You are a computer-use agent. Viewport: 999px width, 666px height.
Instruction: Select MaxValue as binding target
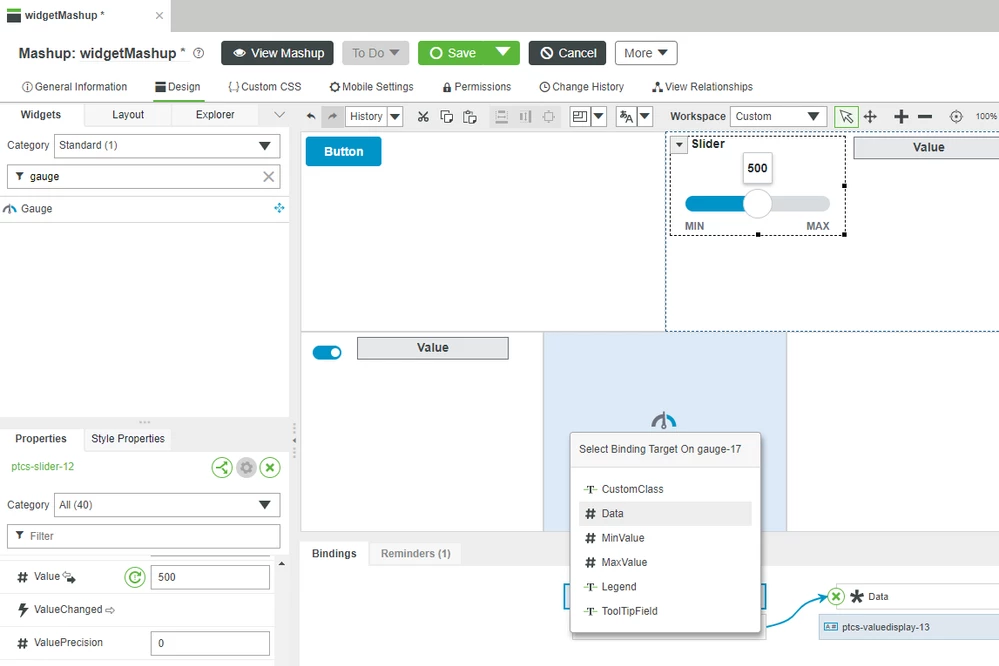[665, 562]
